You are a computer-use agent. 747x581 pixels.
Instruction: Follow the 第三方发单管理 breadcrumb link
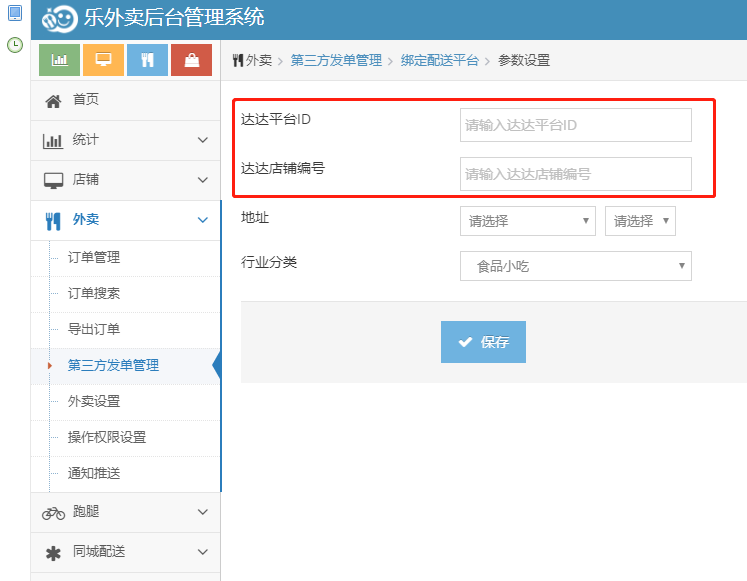pos(336,60)
